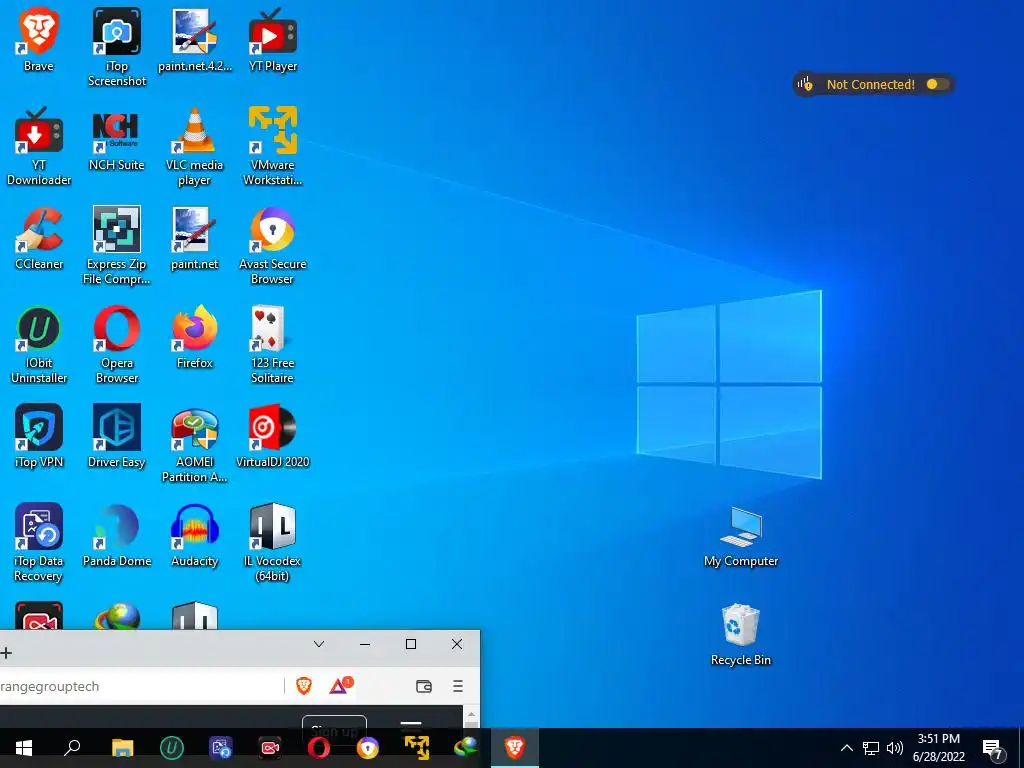
Task: Open the paint.net.4.2 installer icon
Action: pyautogui.click(x=195, y=39)
